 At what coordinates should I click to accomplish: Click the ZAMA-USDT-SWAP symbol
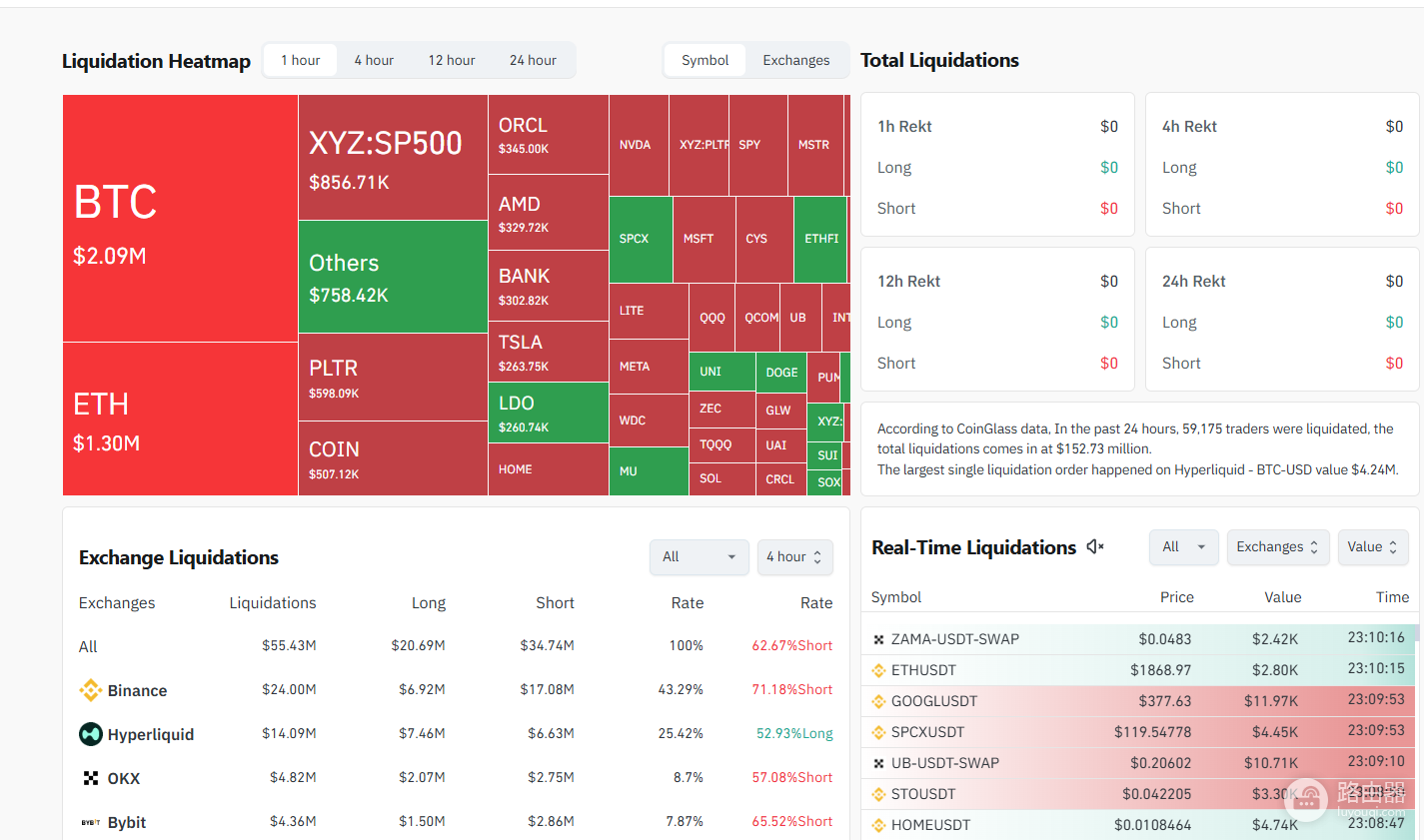(955, 639)
